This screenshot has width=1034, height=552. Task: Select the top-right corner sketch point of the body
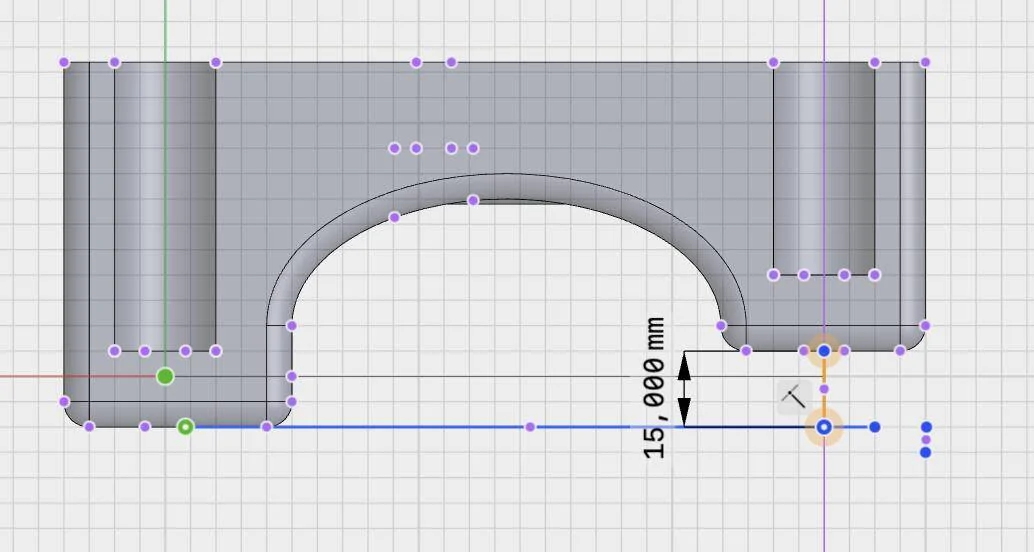click(x=925, y=62)
